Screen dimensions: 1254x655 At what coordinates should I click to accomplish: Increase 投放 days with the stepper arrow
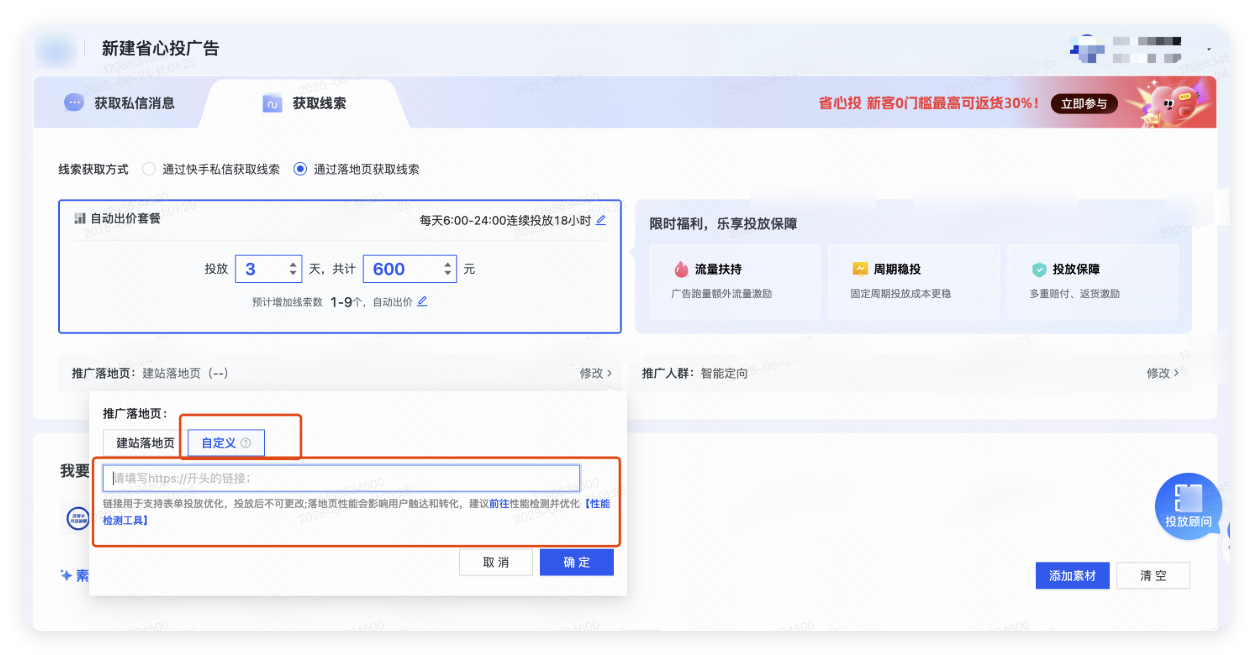pyautogui.click(x=291, y=262)
